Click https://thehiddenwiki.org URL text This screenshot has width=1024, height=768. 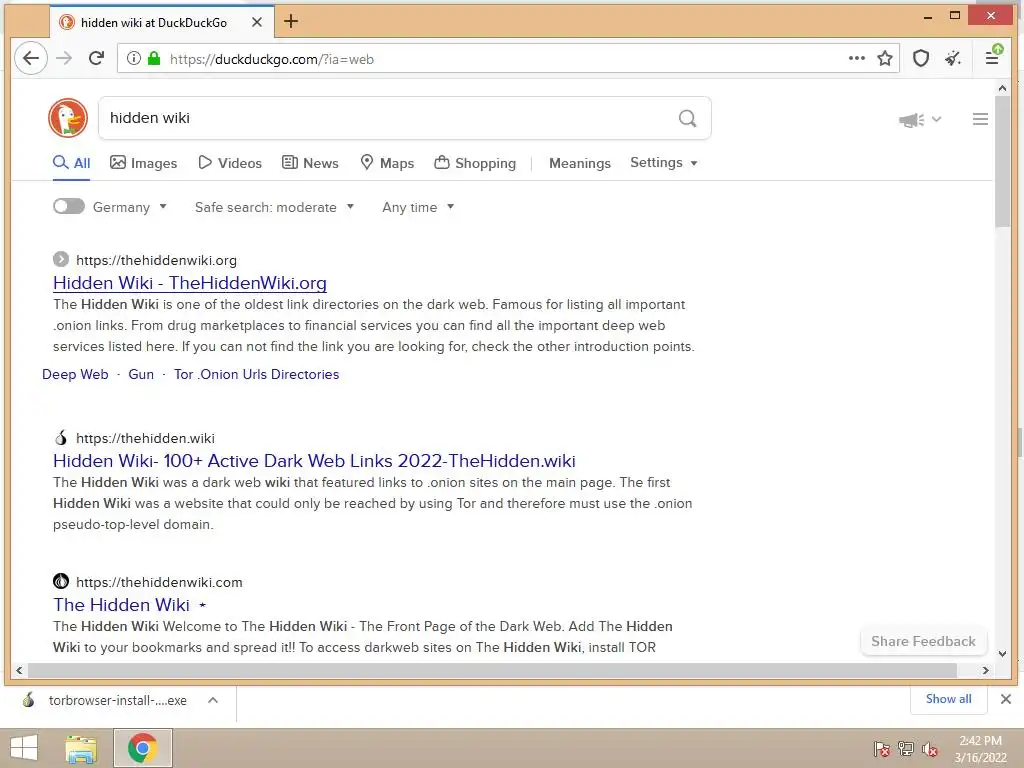(x=156, y=260)
